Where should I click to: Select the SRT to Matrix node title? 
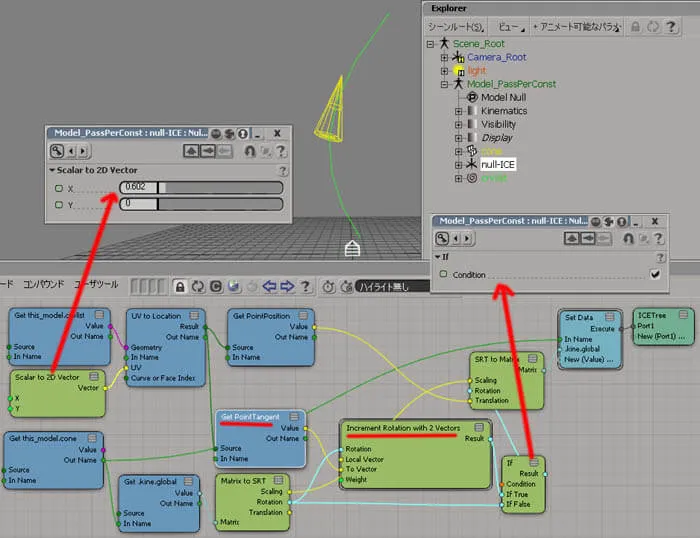(x=496, y=359)
